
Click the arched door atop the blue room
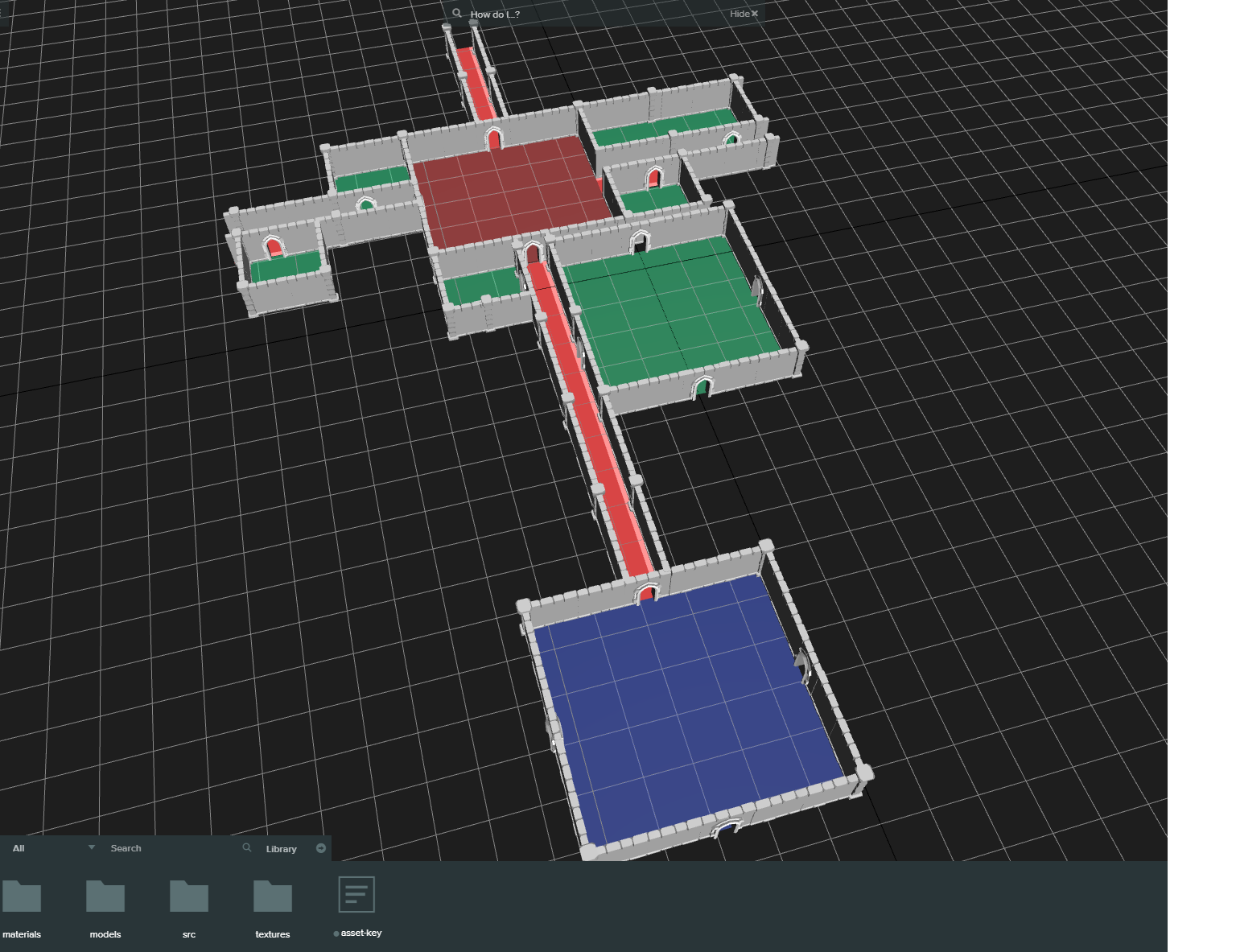[647, 595]
